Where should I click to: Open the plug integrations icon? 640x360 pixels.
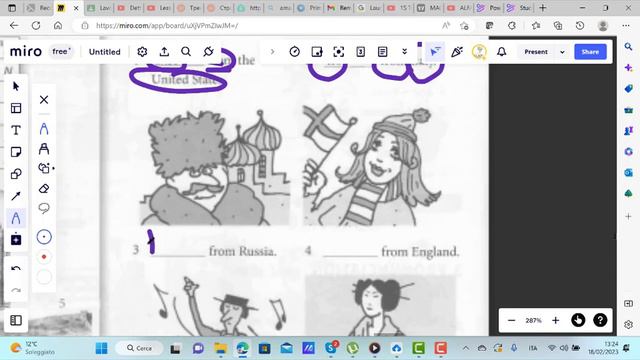208,52
